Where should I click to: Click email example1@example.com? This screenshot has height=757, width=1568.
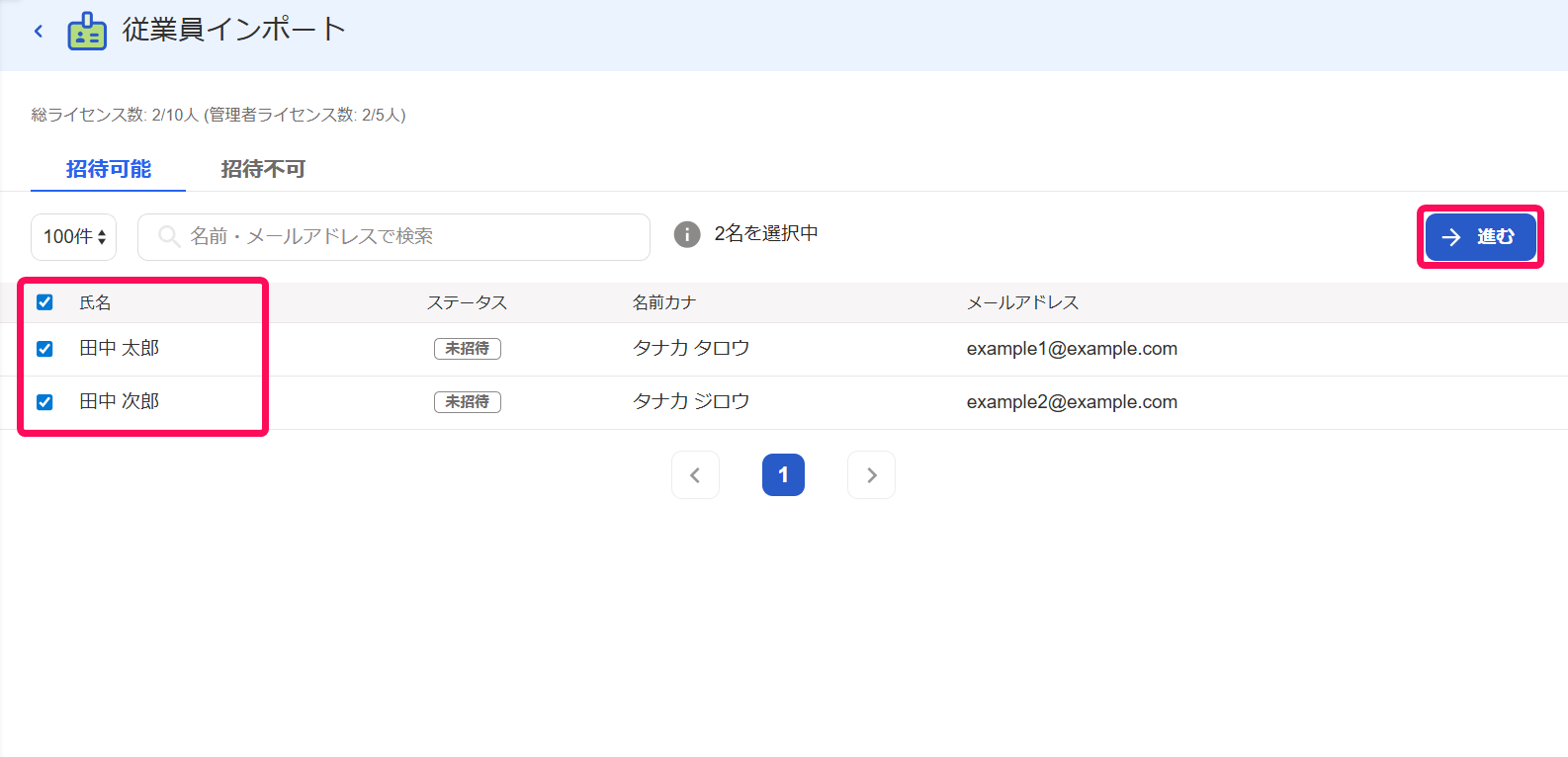click(1072, 349)
